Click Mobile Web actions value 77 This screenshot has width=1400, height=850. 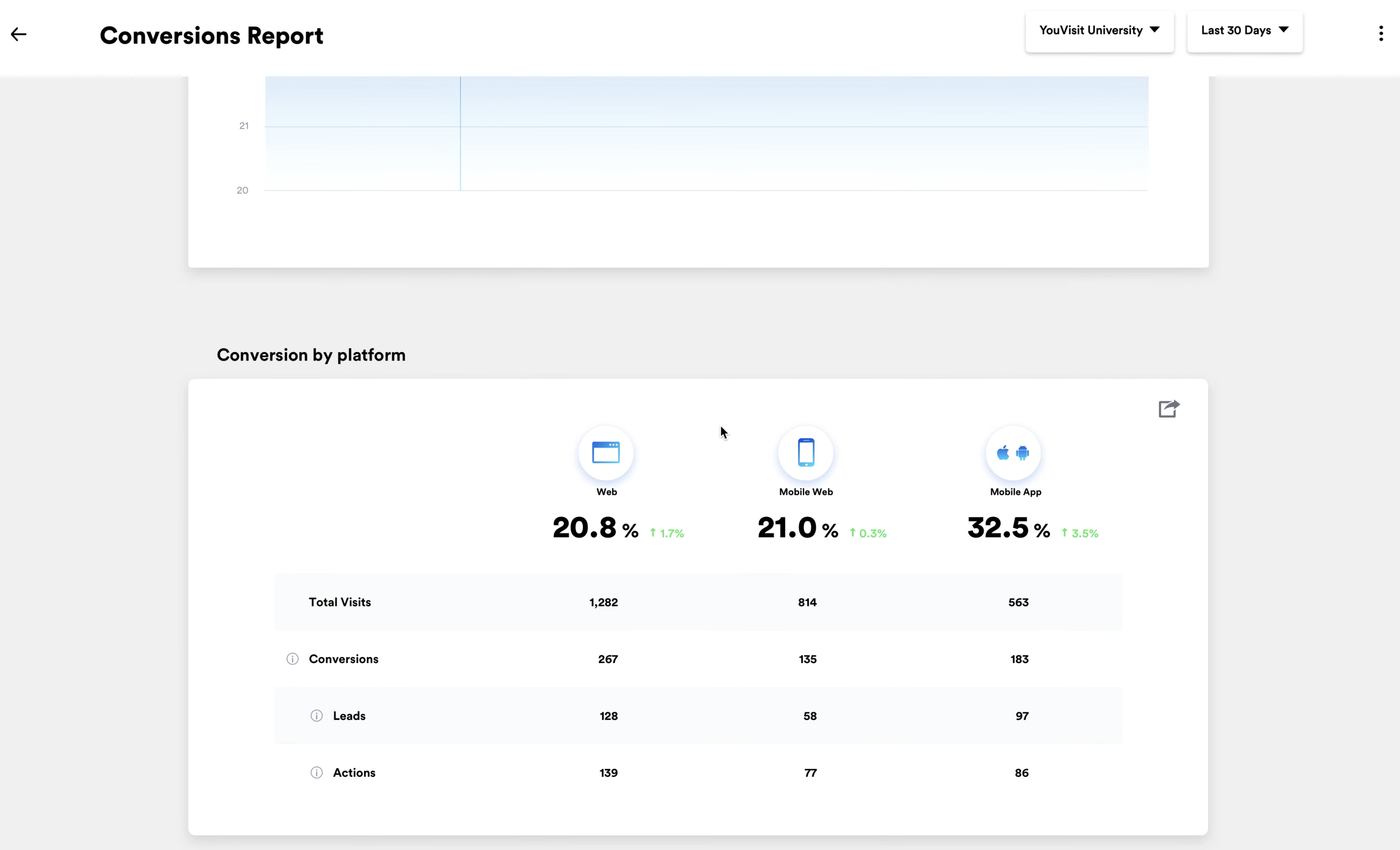tap(811, 773)
